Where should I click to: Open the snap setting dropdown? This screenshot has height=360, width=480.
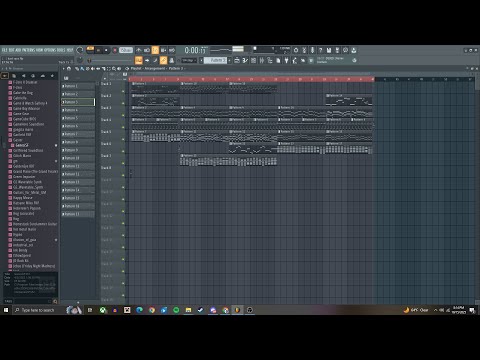189,60
